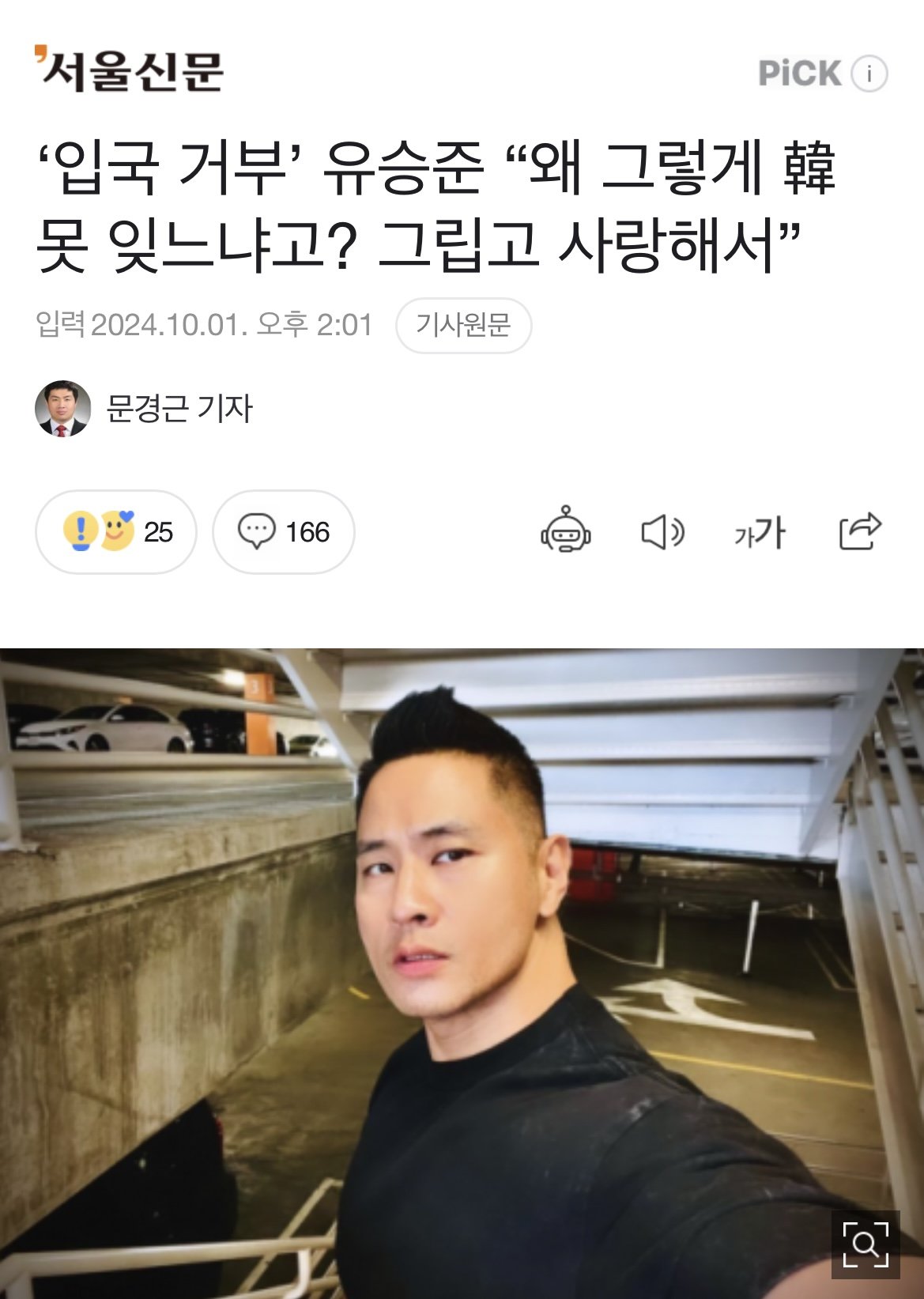924x1299 pixels.
Task: Tap the reporter's profile photo
Action: click(x=62, y=409)
